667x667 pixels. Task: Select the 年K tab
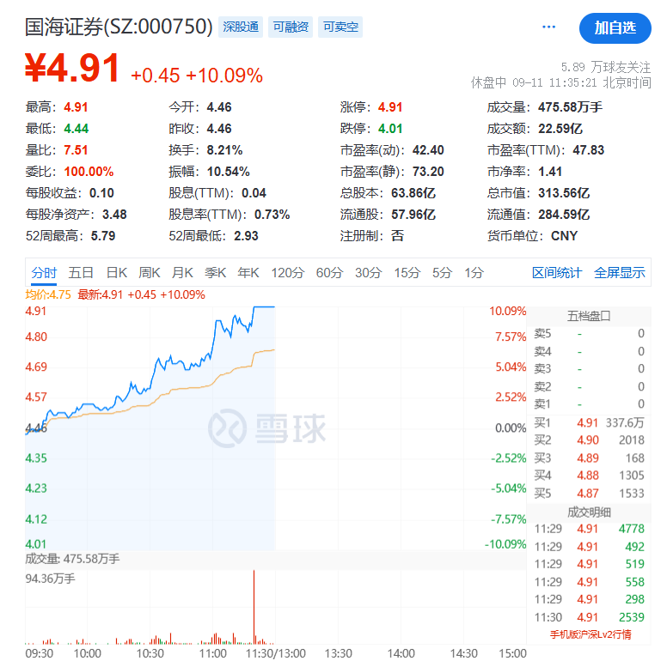point(248,273)
